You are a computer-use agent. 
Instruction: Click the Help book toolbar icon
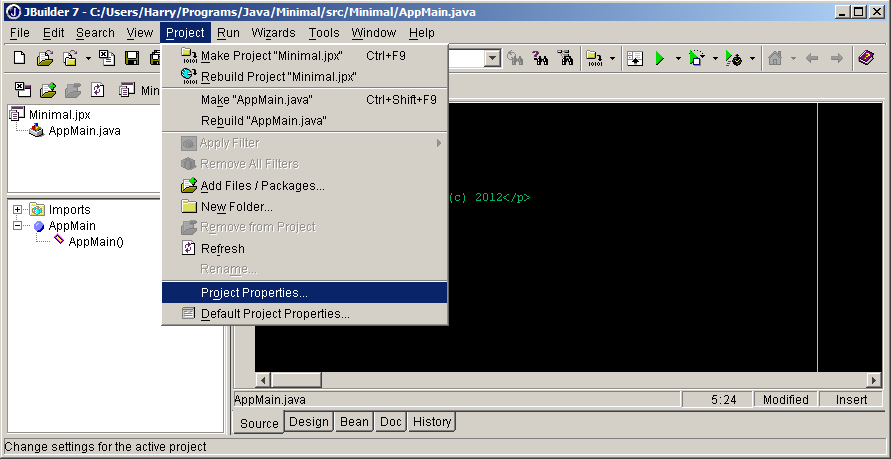click(x=866, y=58)
